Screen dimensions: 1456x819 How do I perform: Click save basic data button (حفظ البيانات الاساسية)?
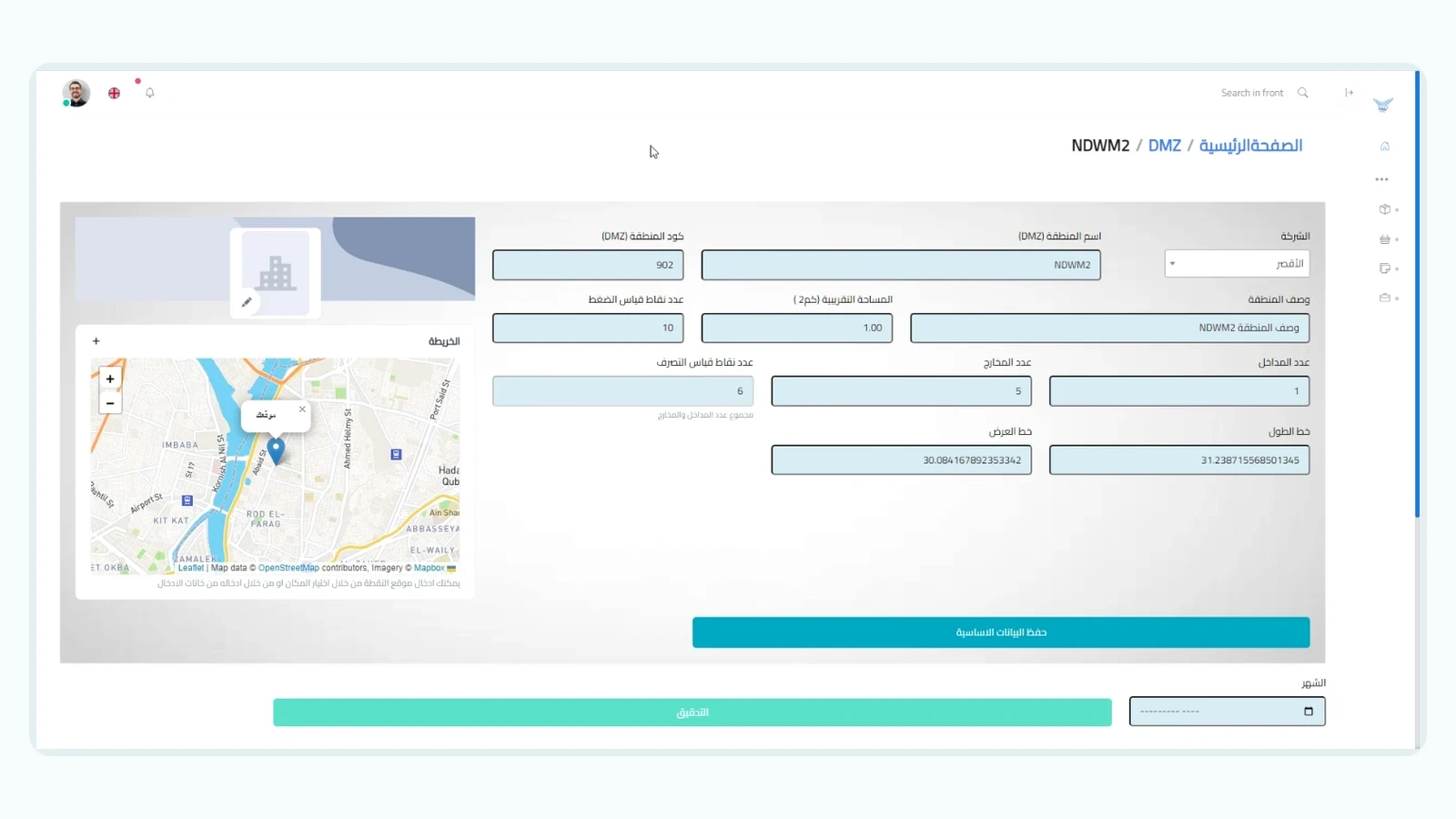tap(1001, 632)
